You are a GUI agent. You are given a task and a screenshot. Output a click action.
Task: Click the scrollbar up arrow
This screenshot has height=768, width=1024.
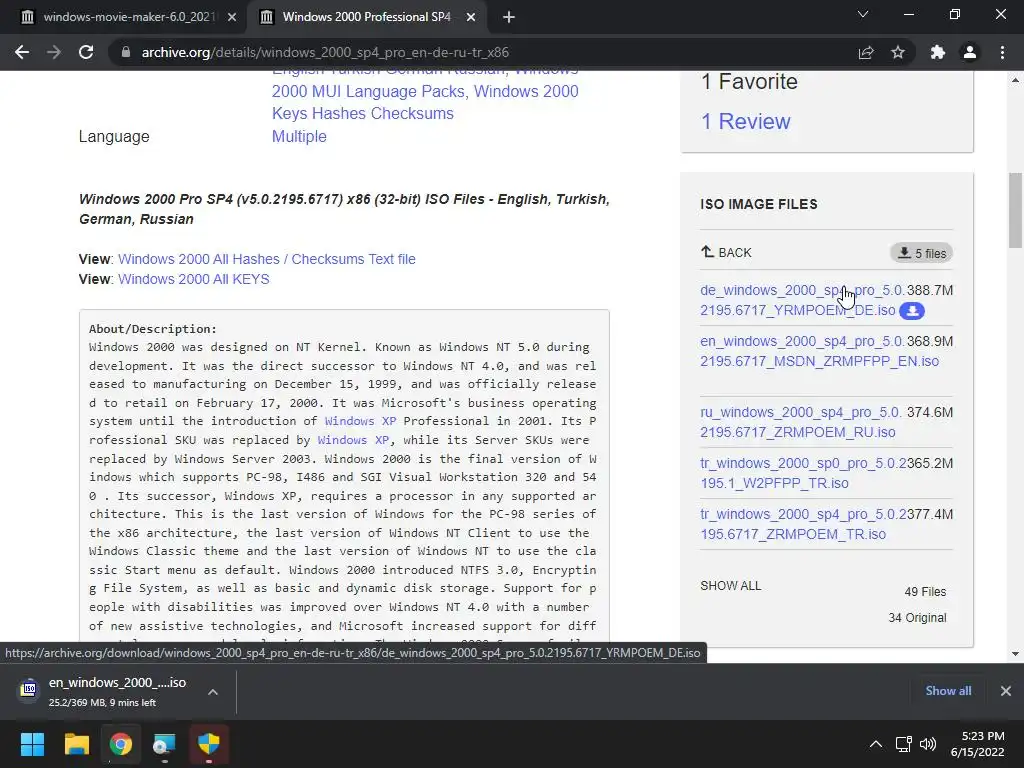point(1015,80)
